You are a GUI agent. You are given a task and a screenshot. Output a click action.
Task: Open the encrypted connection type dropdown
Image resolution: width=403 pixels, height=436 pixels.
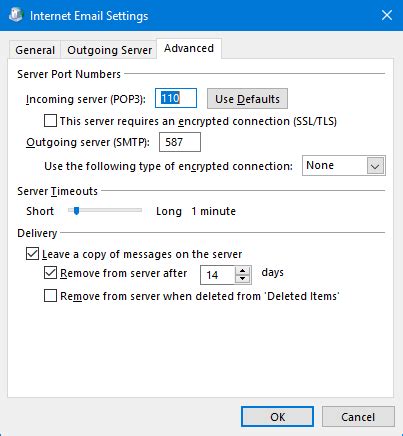[x=344, y=165]
